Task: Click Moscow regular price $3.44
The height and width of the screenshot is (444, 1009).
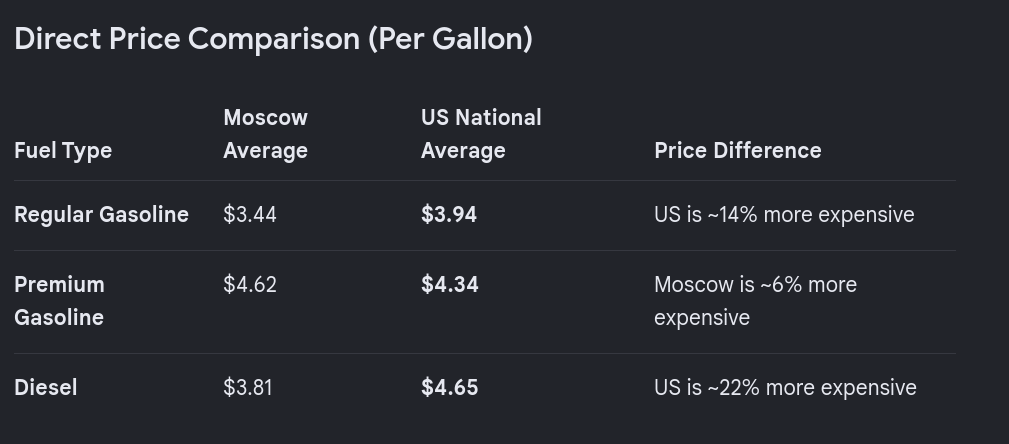Action: tap(250, 214)
